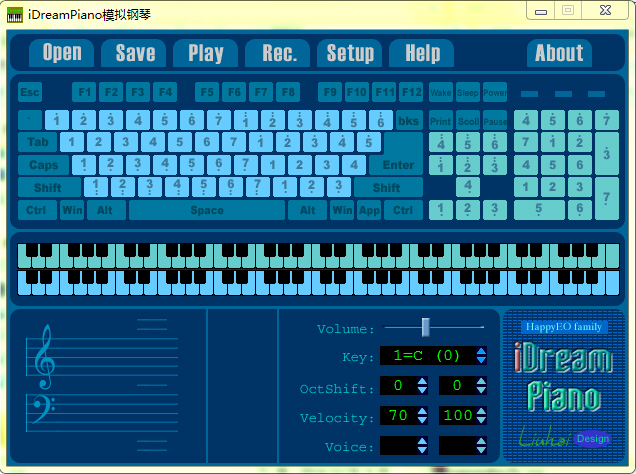636x474 pixels.
Task: Open the Setup menu
Action: coord(350,53)
